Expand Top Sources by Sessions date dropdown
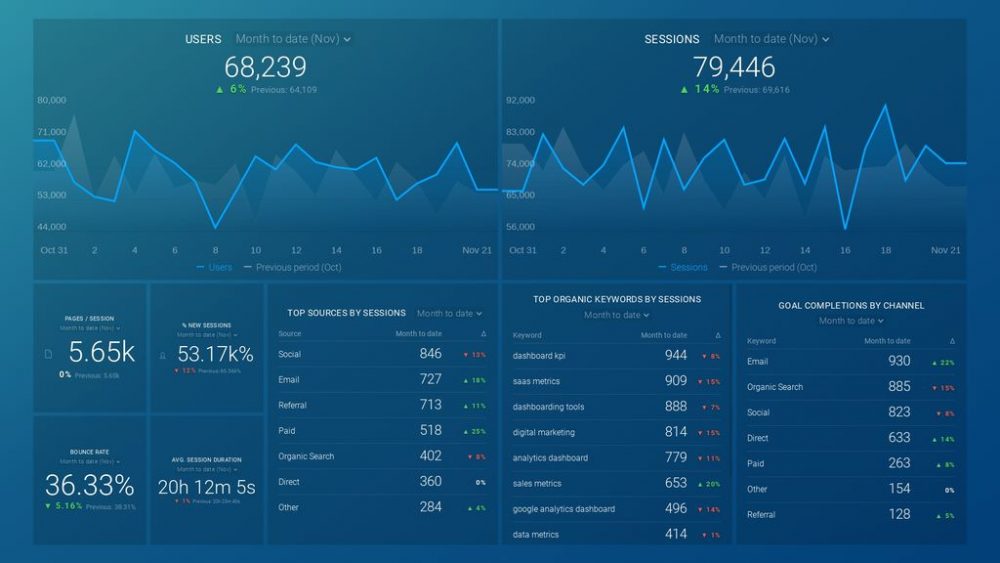Screen dimensions: 1000x563 [449, 313]
